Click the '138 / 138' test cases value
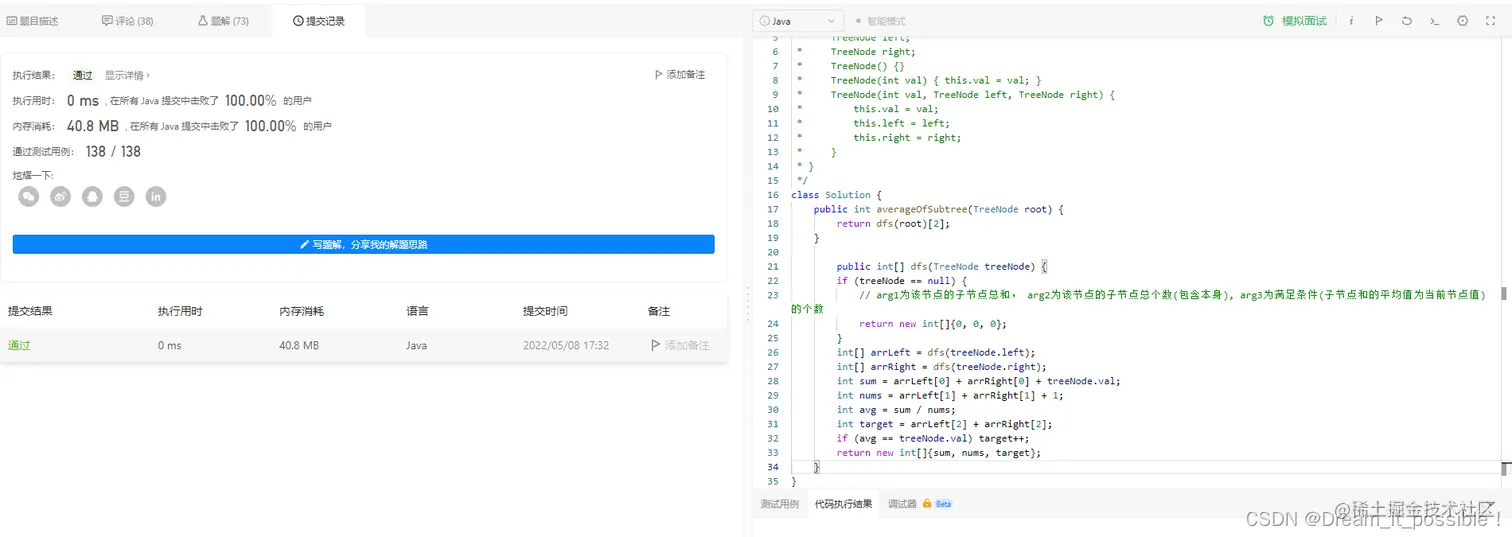Viewport: 1512px width, 537px height. click(113, 152)
